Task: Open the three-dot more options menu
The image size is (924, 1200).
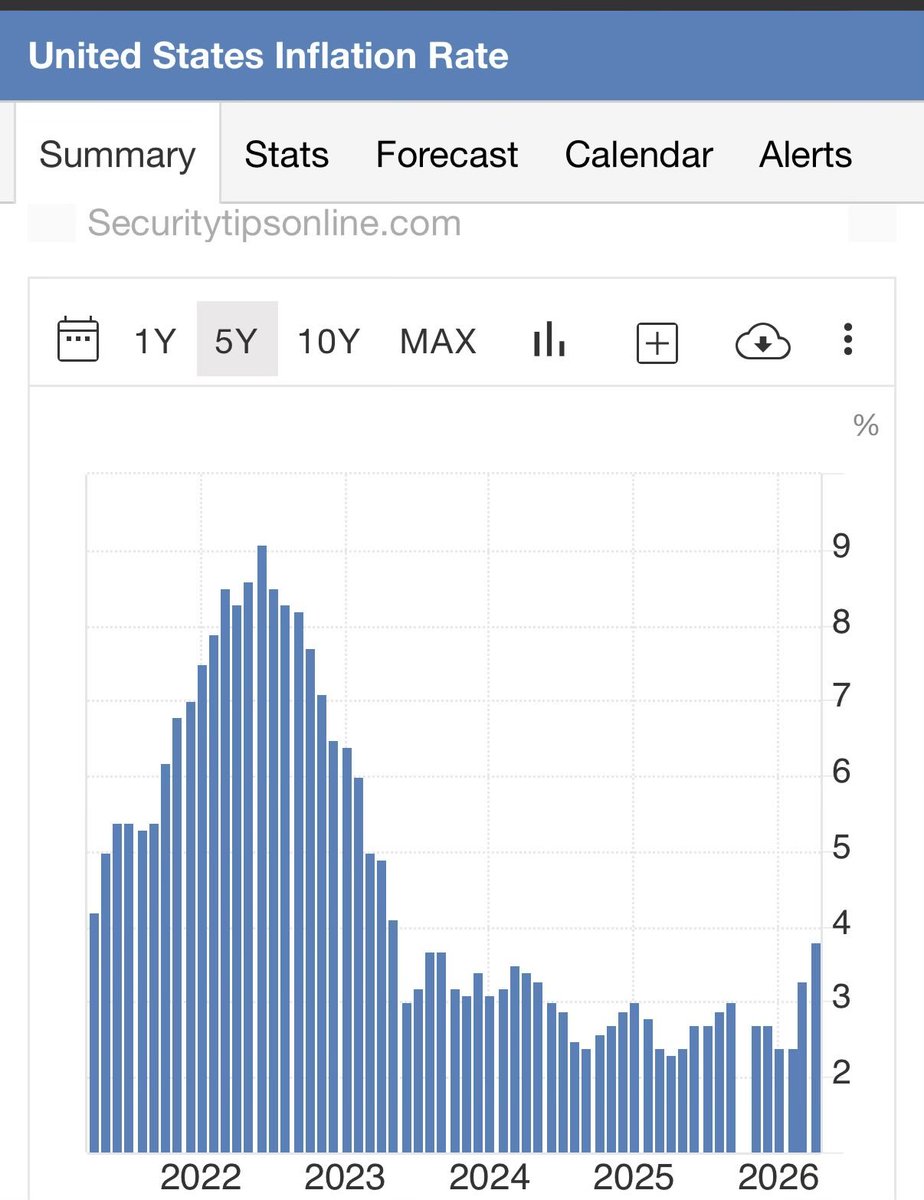Action: [x=848, y=340]
